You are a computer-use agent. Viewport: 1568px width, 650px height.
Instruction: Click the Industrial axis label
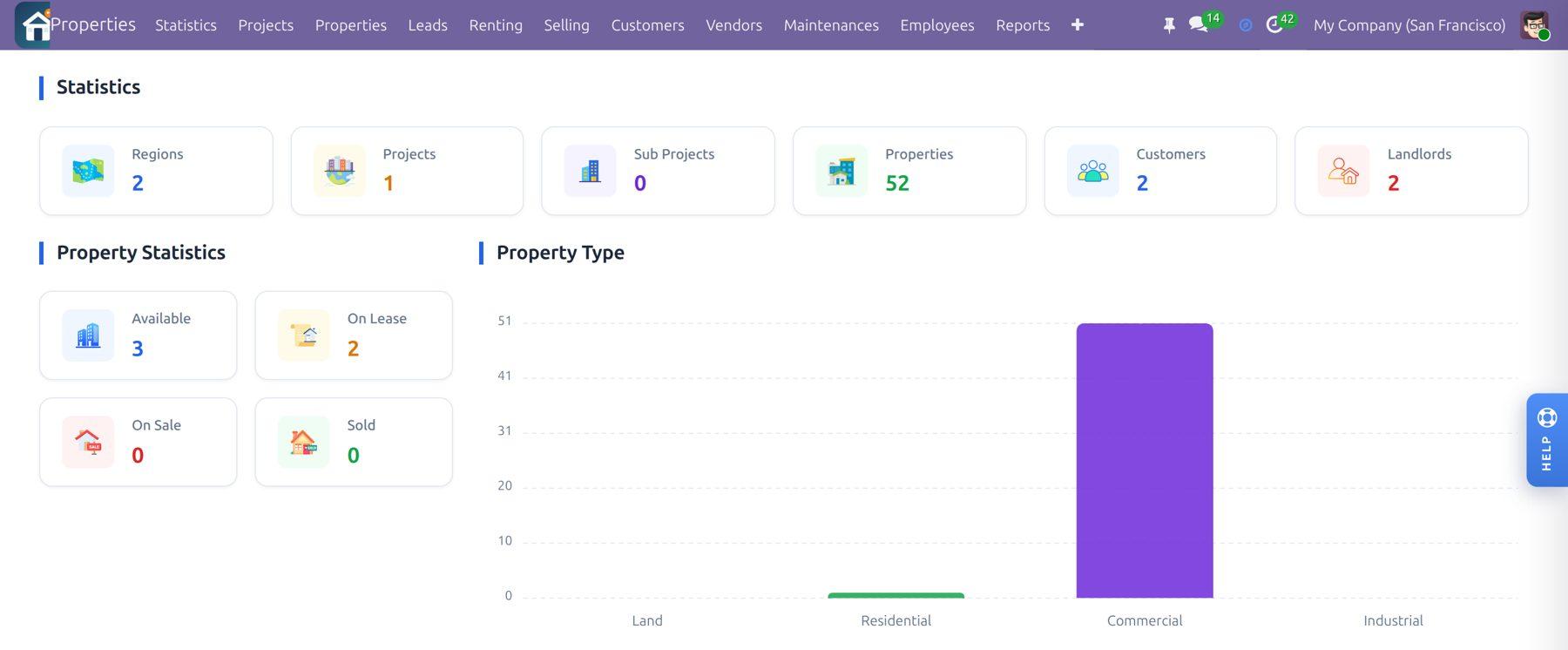(1393, 620)
